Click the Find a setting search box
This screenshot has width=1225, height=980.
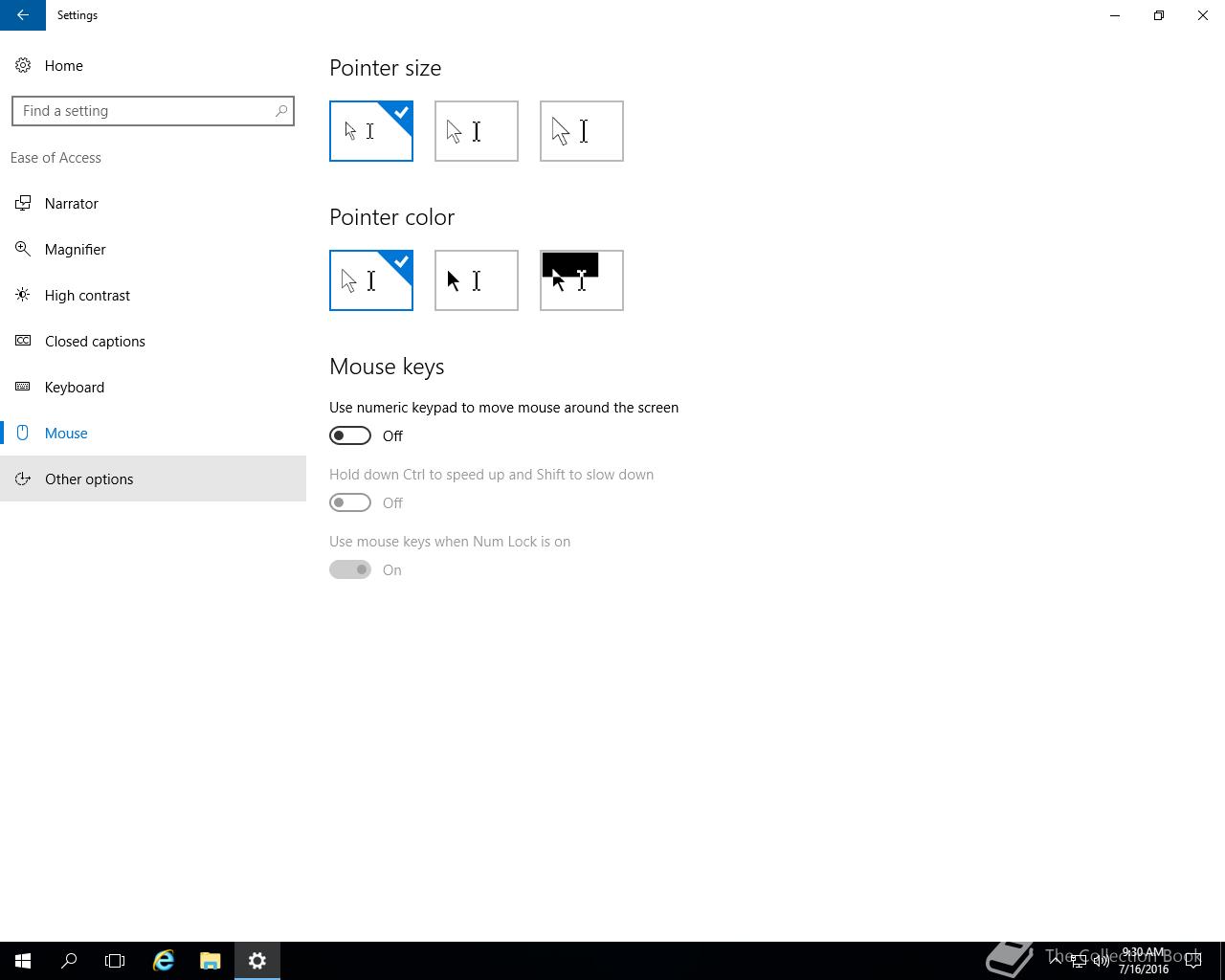pos(153,111)
